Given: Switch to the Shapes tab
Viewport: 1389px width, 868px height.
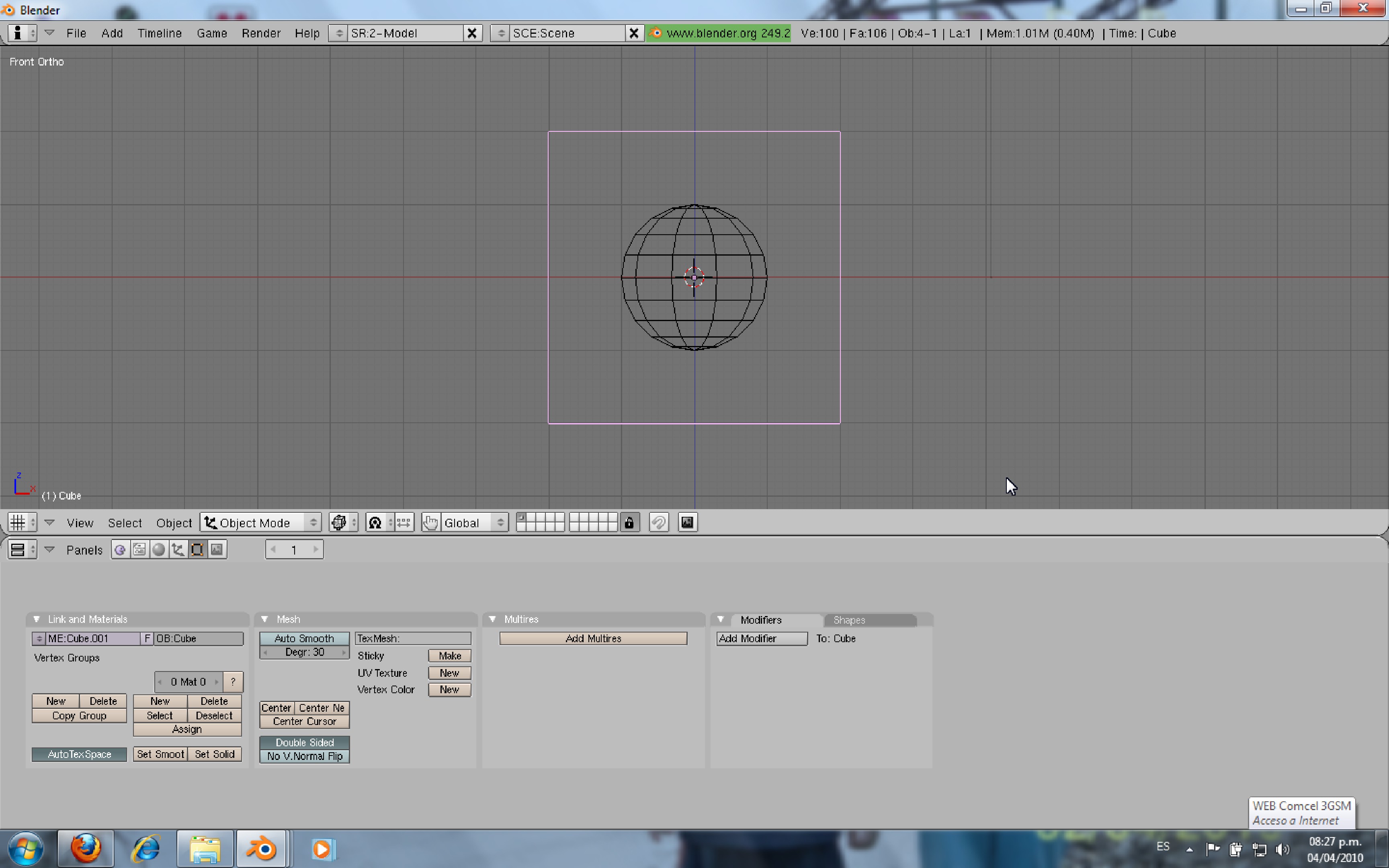Looking at the screenshot, I should (849, 620).
